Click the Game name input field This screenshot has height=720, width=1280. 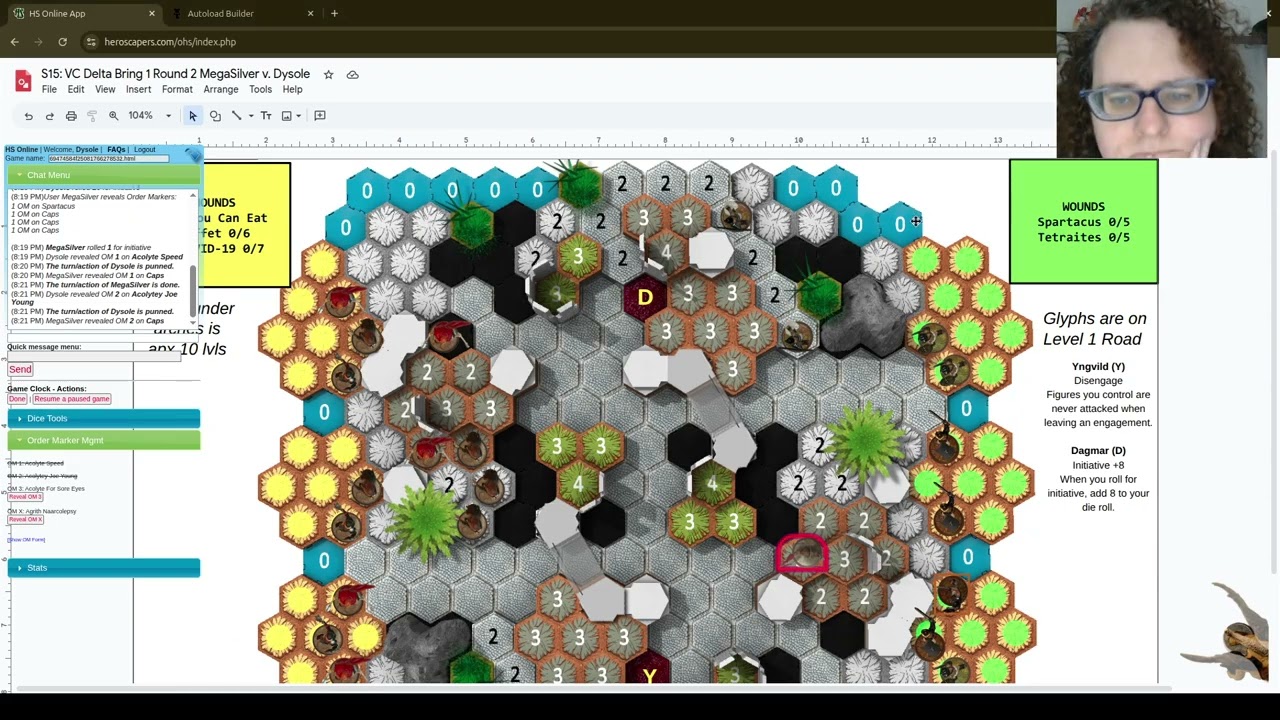tap(108, 159)
